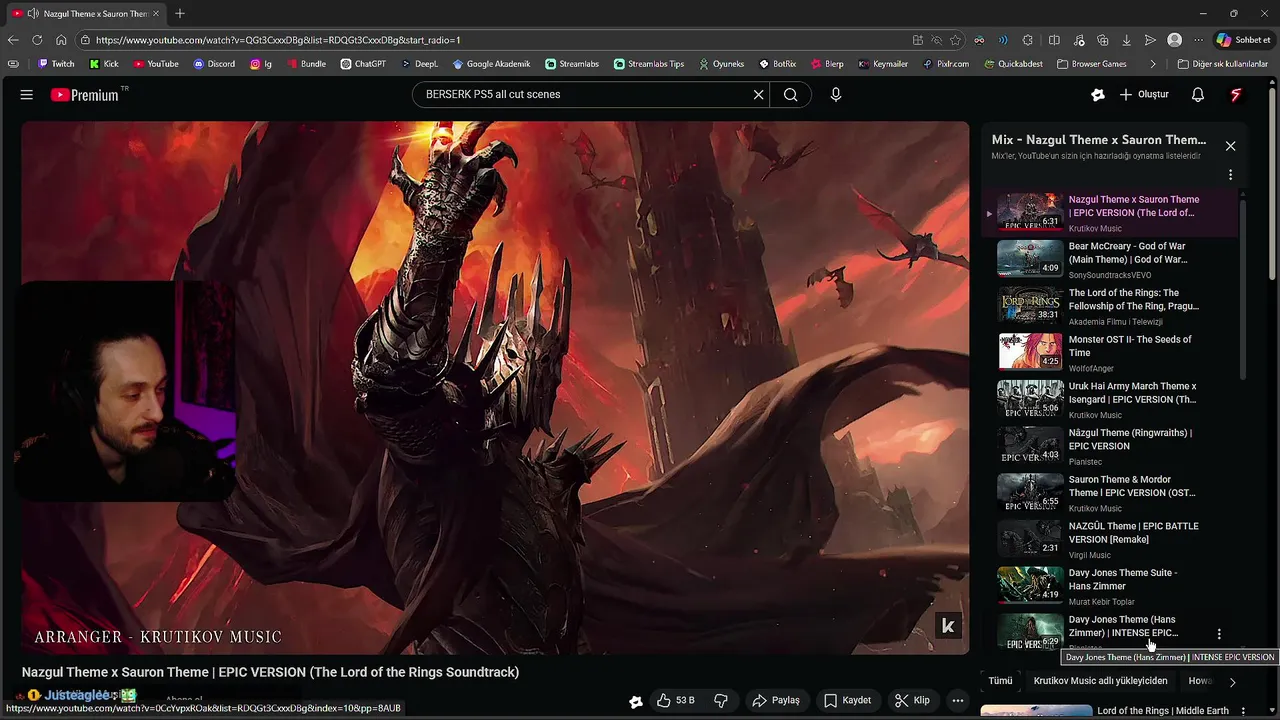
Task: Open options for Davy Jones INTENSE EPIC
Action: (1219, 634)
